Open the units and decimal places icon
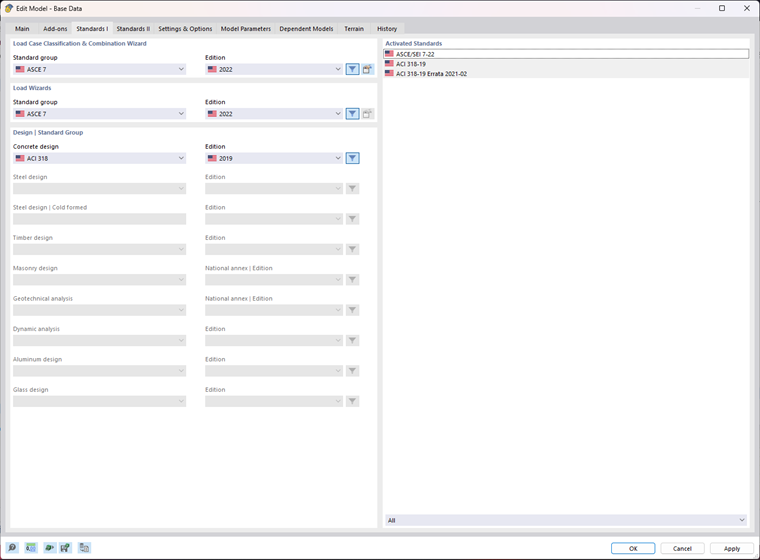 [31, 548]
